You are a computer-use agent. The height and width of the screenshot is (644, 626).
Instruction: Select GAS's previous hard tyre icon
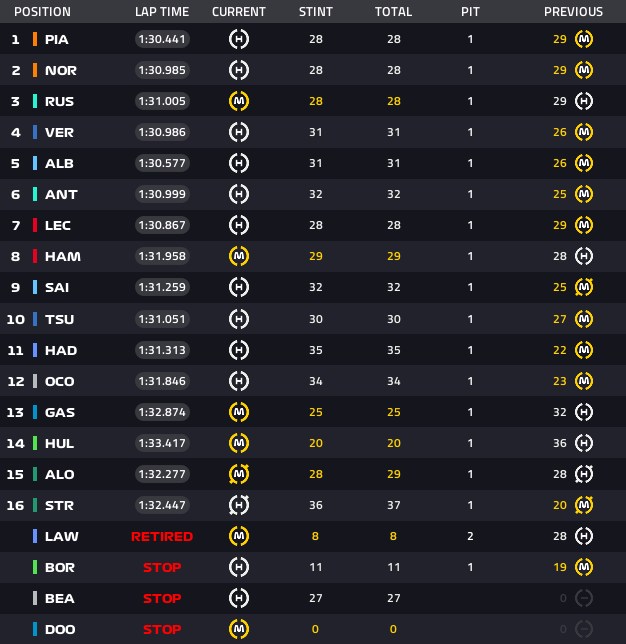584,412
